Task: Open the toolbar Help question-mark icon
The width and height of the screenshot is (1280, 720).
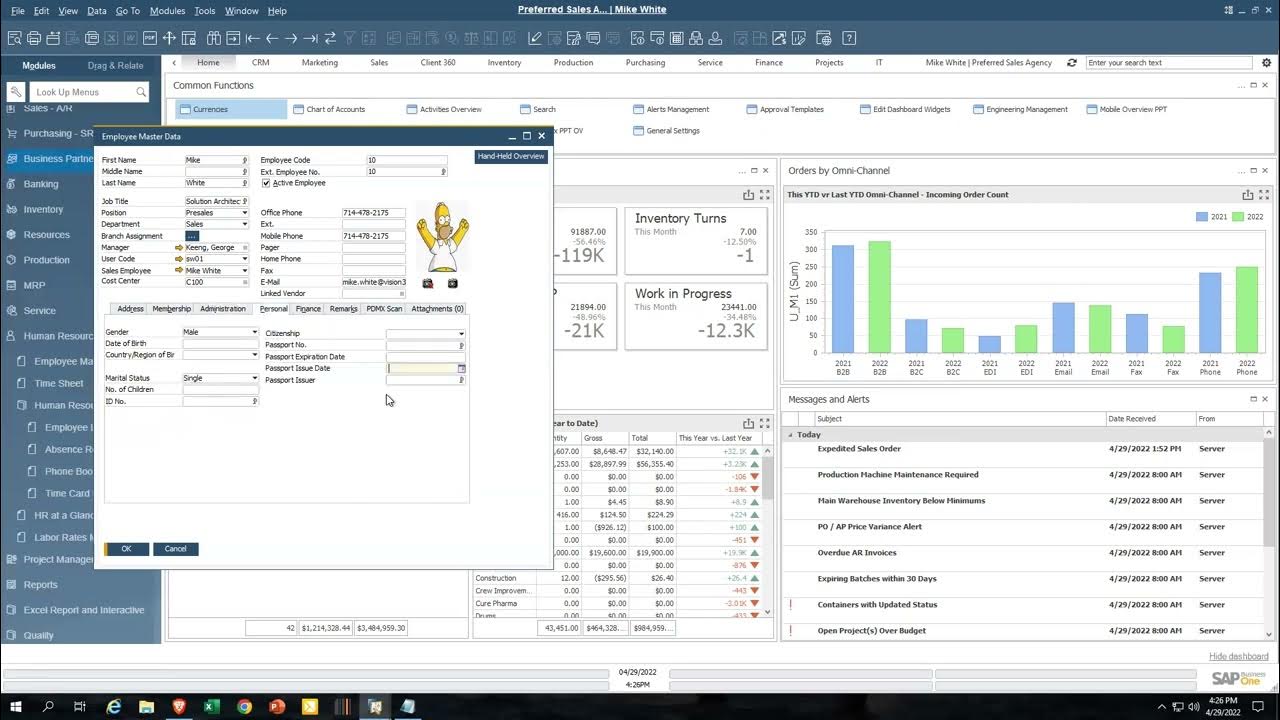Action: tap(849, 38)
